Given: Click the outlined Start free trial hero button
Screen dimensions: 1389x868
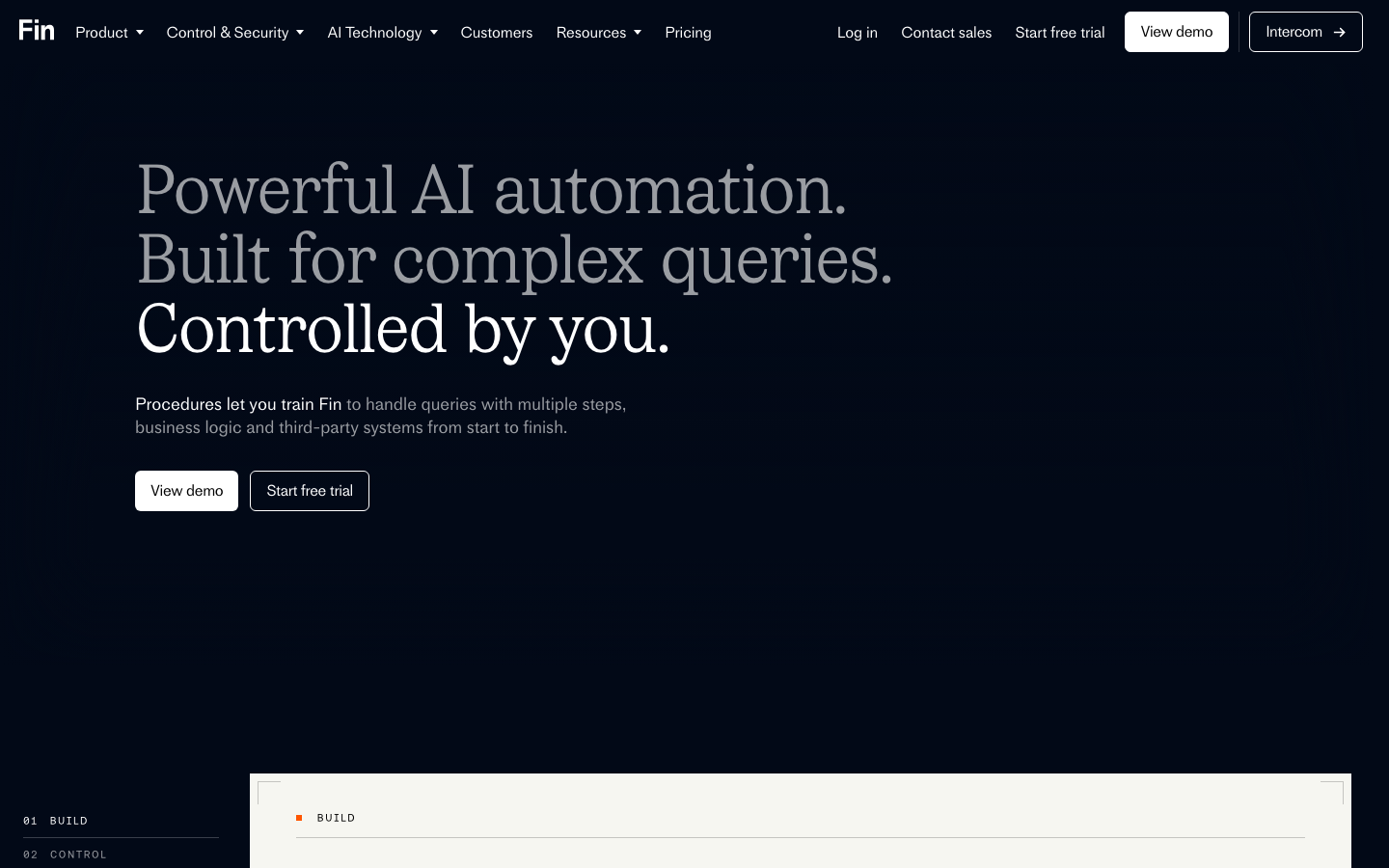Looking at the screenshot, I should (x=310, y=491).
